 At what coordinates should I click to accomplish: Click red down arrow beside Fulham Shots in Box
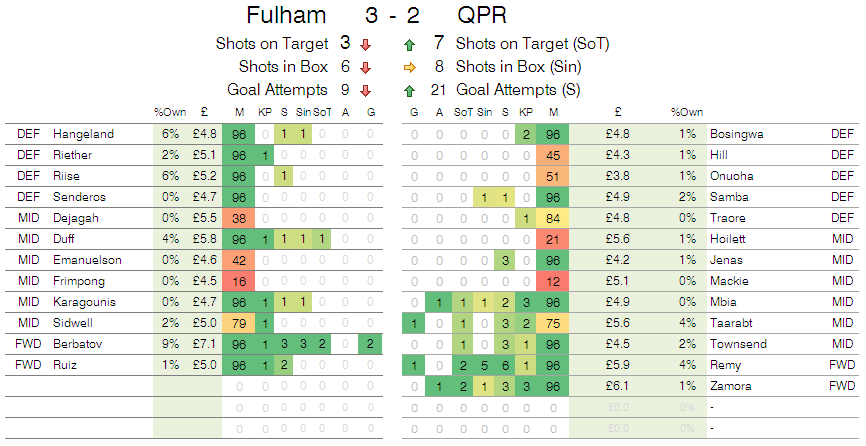365,67
